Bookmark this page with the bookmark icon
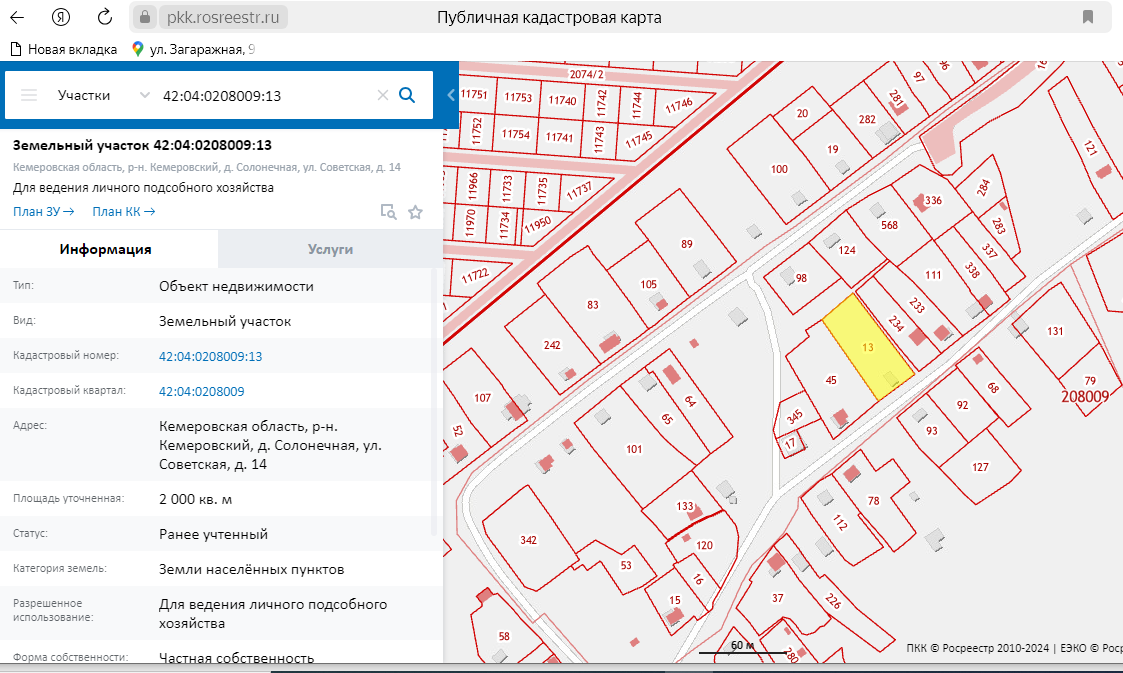 1088,17
